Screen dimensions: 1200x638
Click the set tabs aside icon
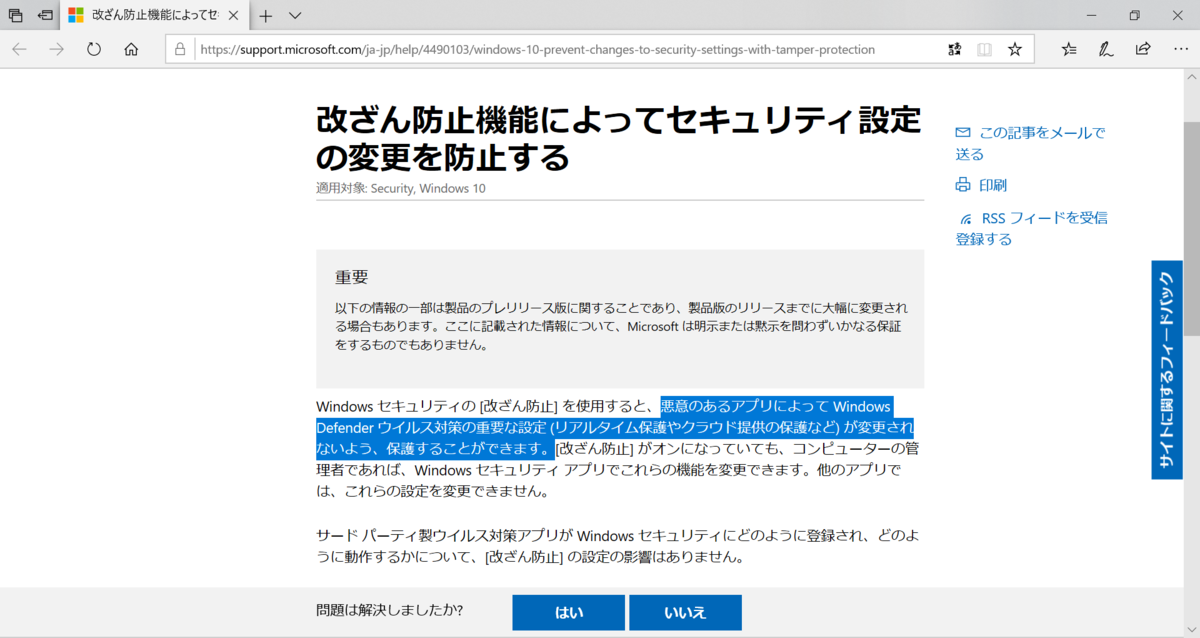click(46, 16)
